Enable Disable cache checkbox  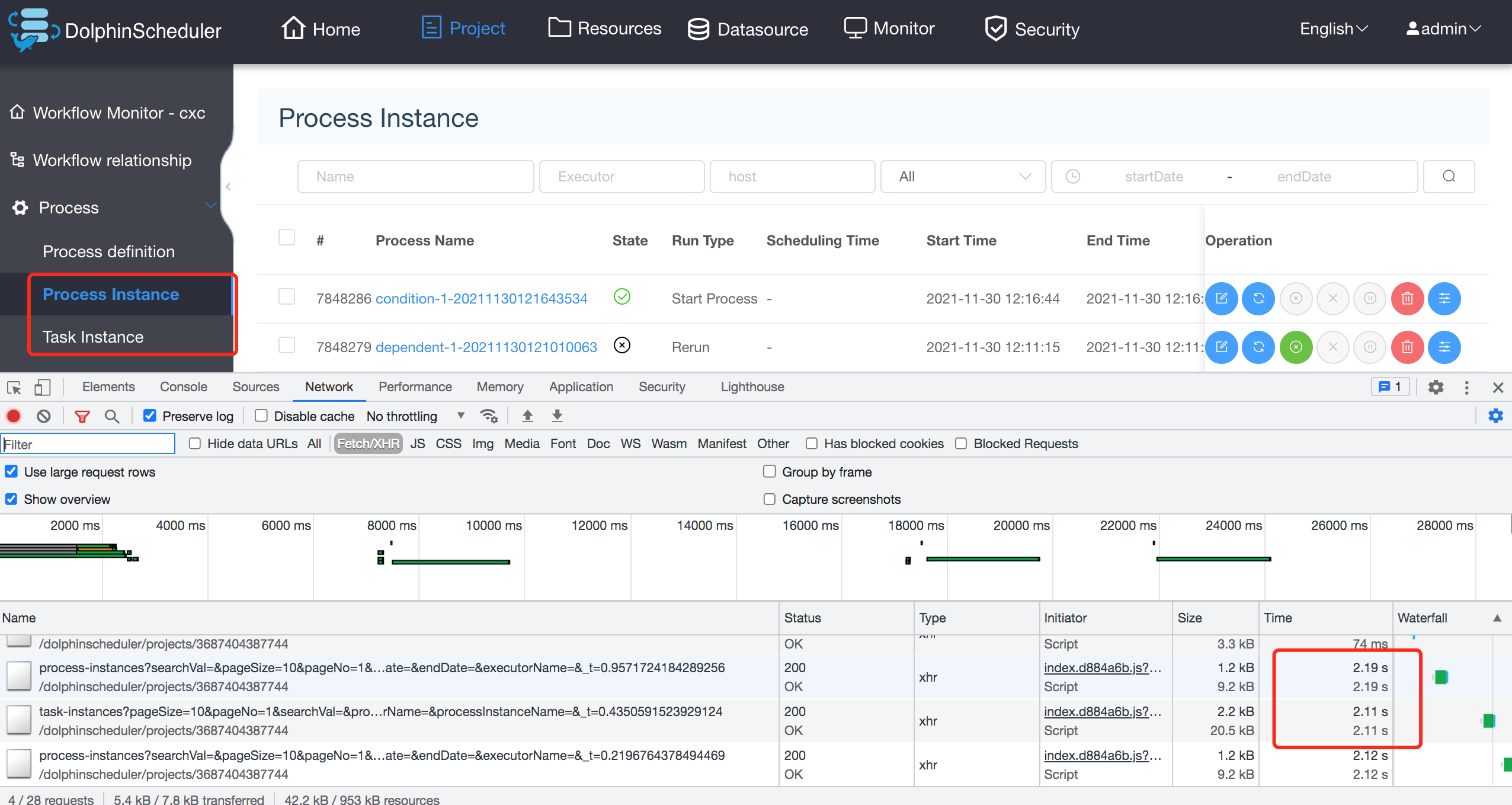261,416
